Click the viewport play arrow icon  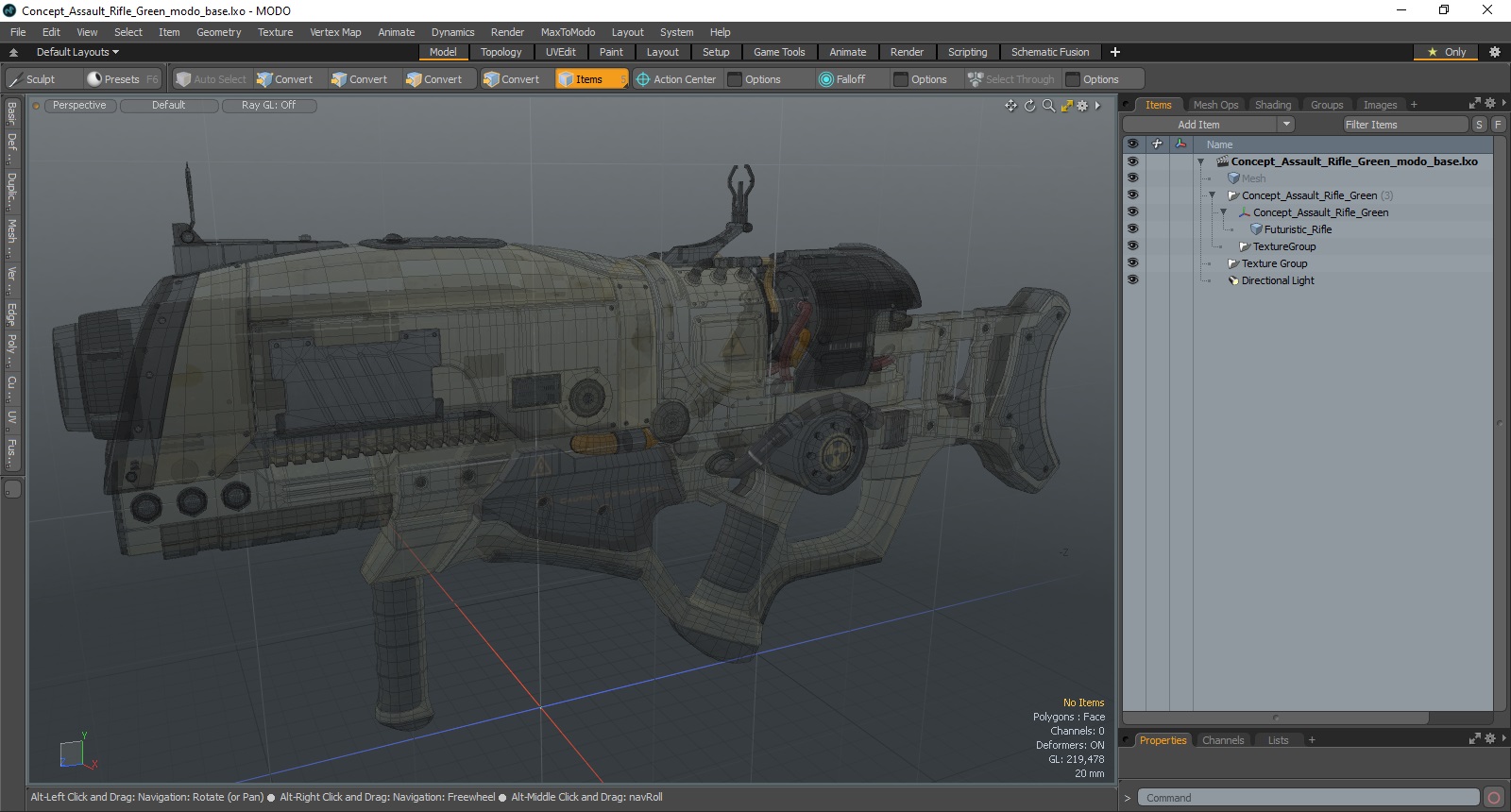point(1097,106)
